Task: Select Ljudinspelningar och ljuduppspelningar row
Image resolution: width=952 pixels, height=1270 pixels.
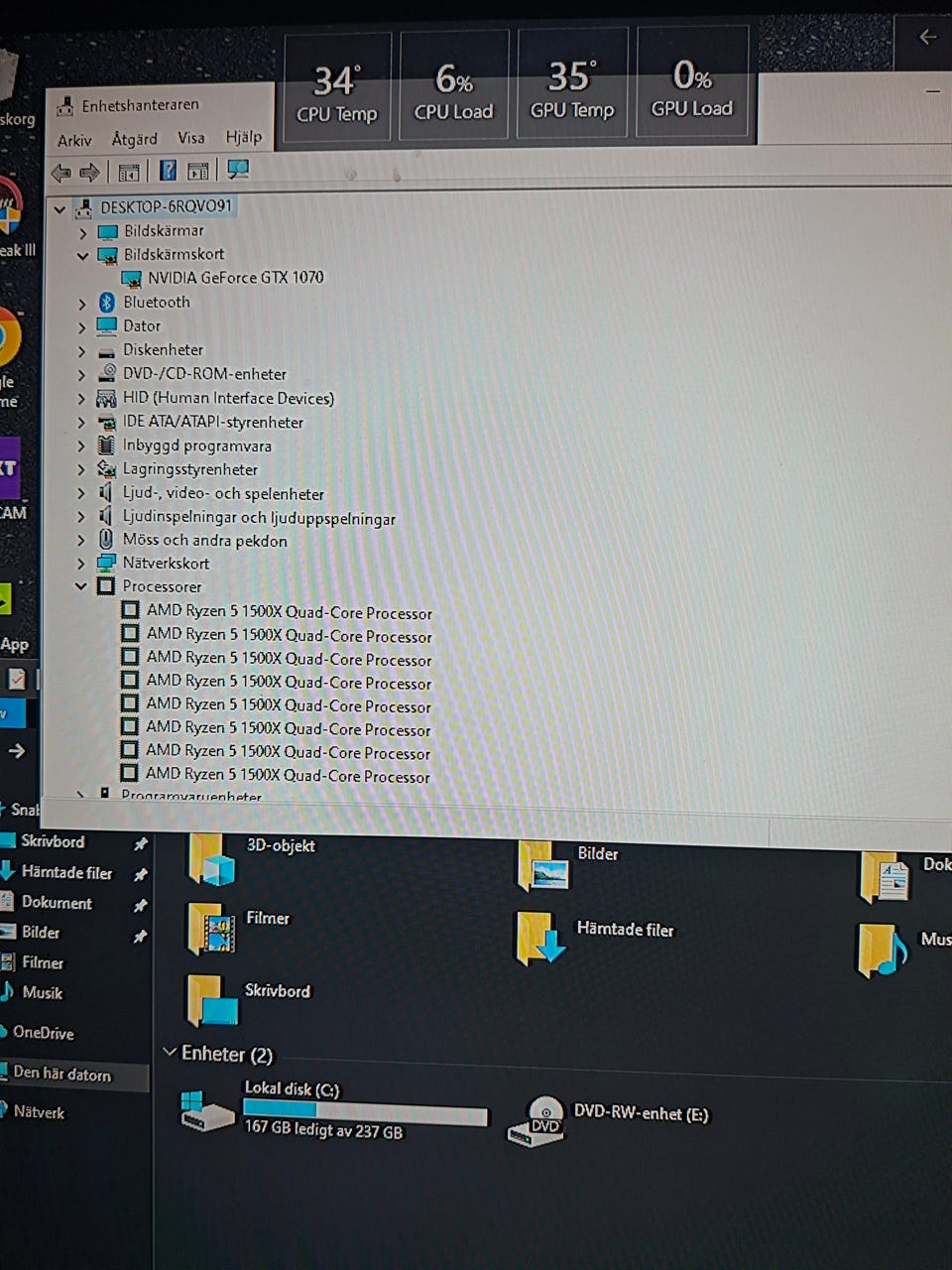Action: [258, 518]
